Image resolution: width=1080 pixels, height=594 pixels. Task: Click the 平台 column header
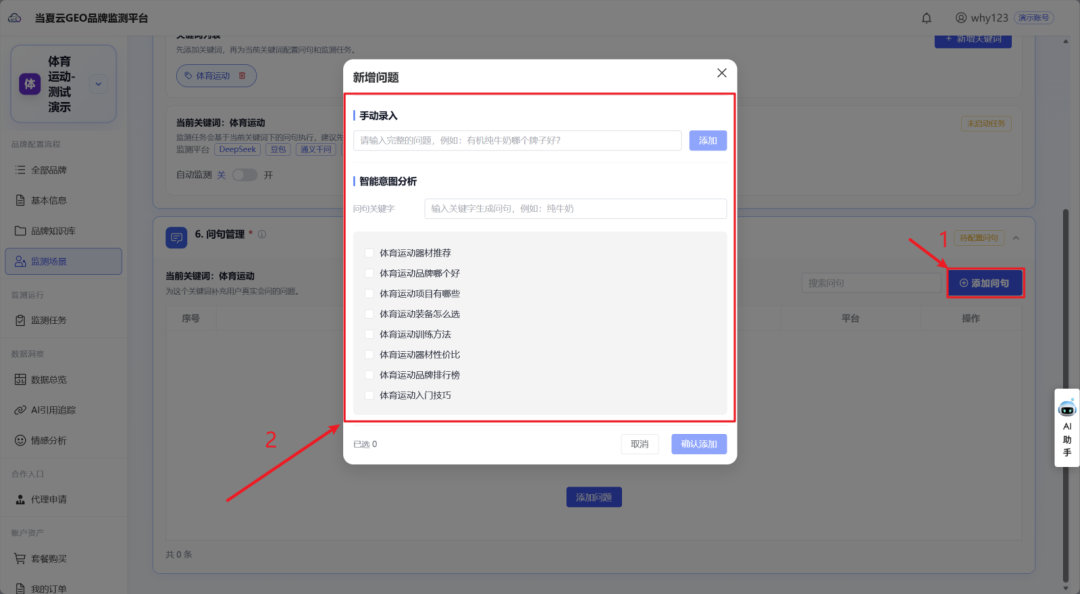tap(851, 318)
